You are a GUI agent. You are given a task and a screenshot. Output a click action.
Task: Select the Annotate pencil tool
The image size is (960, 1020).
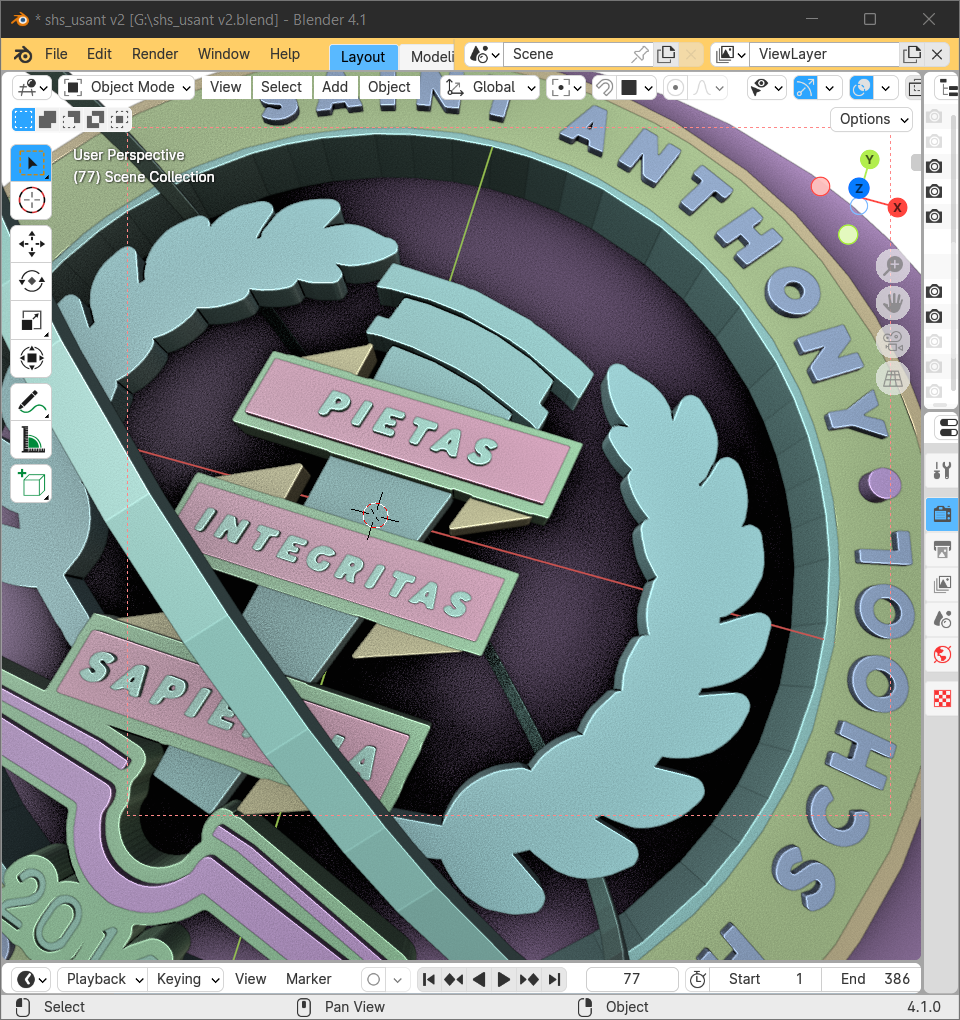31,402
